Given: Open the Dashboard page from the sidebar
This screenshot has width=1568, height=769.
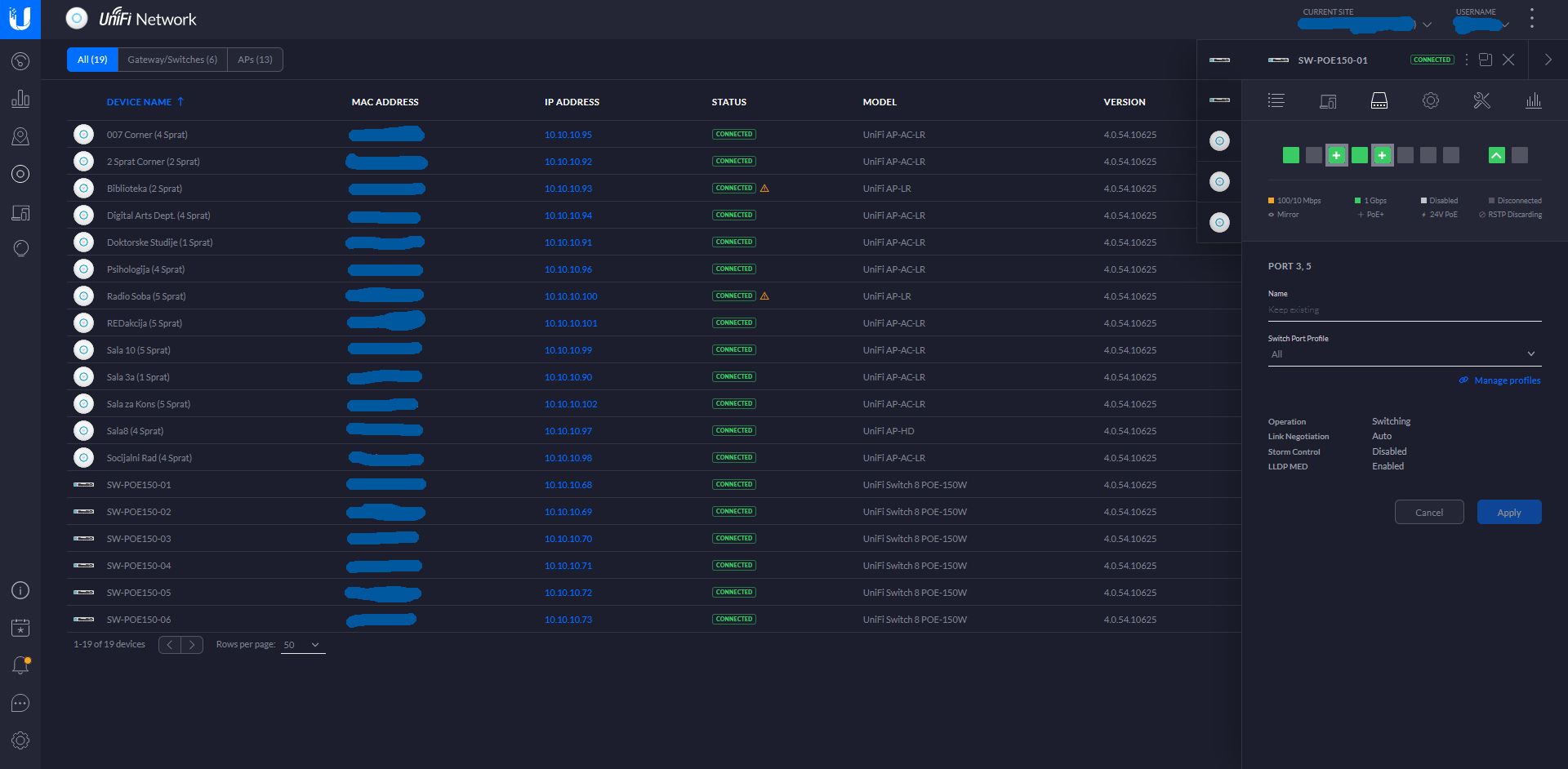Looking at the screenshot, I should (20, 61).
